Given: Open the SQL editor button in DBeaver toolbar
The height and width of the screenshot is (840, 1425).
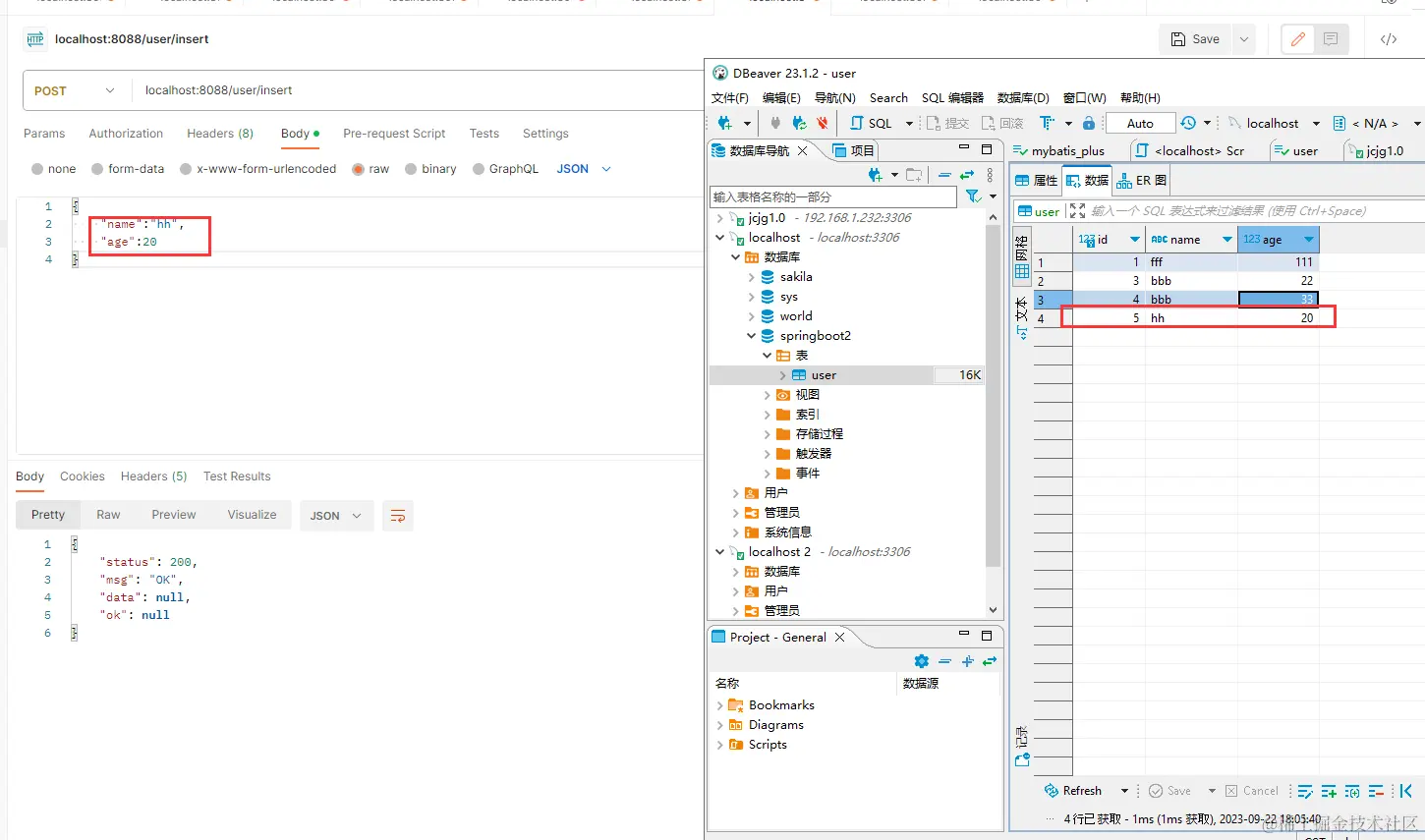Looking at the screenshot, I should [871, 123].
